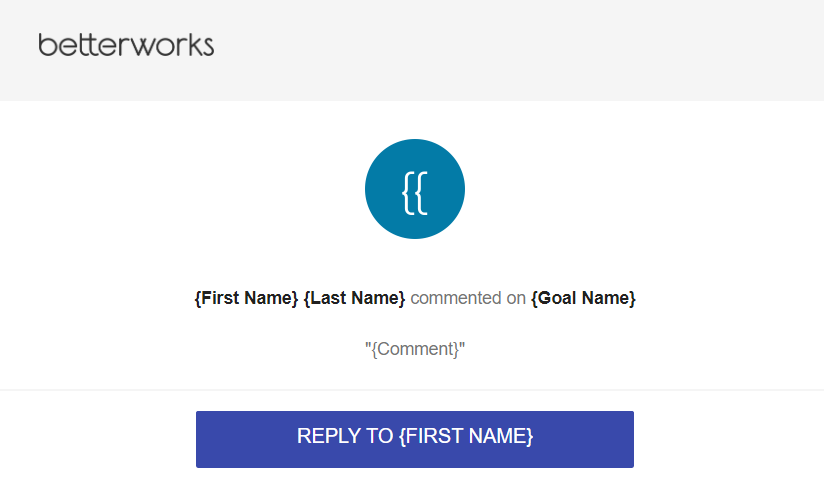This screenshot has width=824, height=477.
Task: Select the {First Name} bold placeholder
Action: (x=246, y=298)
